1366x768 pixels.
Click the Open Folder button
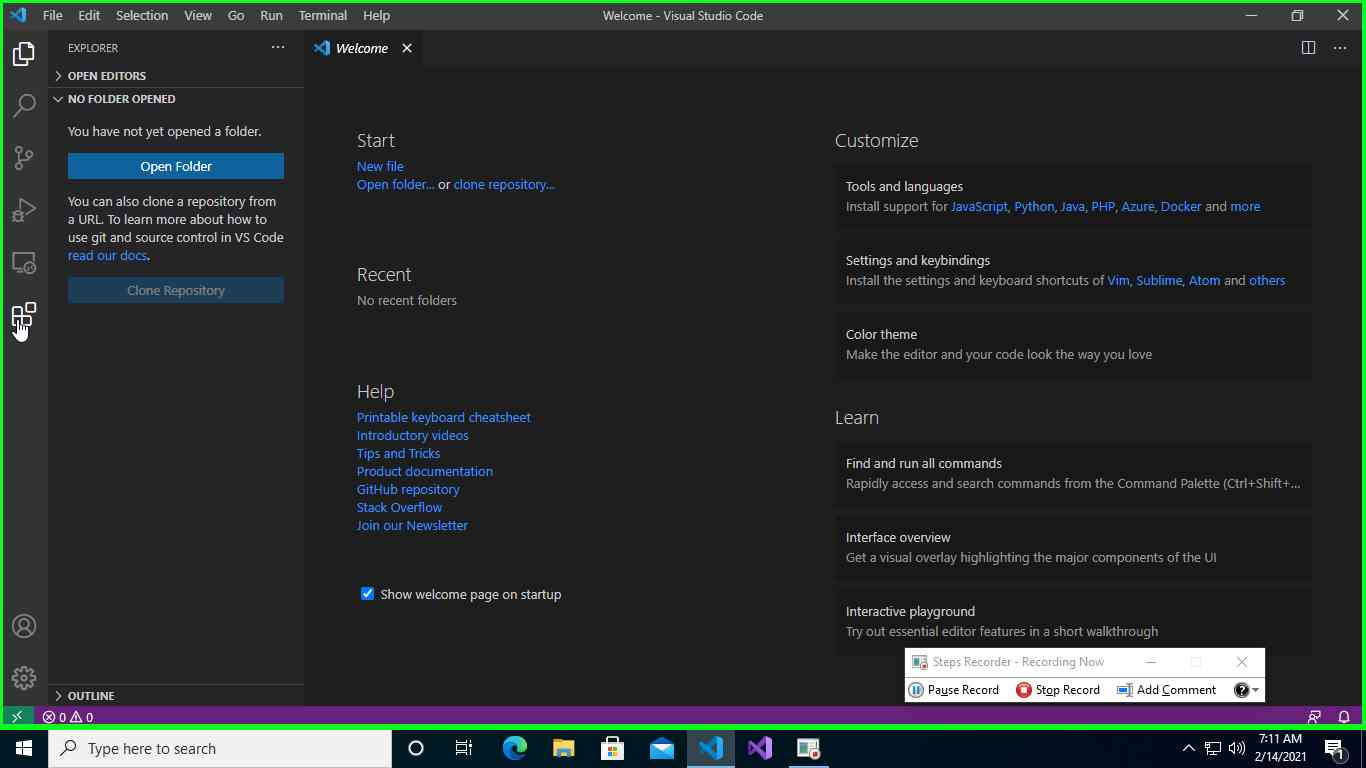click(x=176, y=166)
